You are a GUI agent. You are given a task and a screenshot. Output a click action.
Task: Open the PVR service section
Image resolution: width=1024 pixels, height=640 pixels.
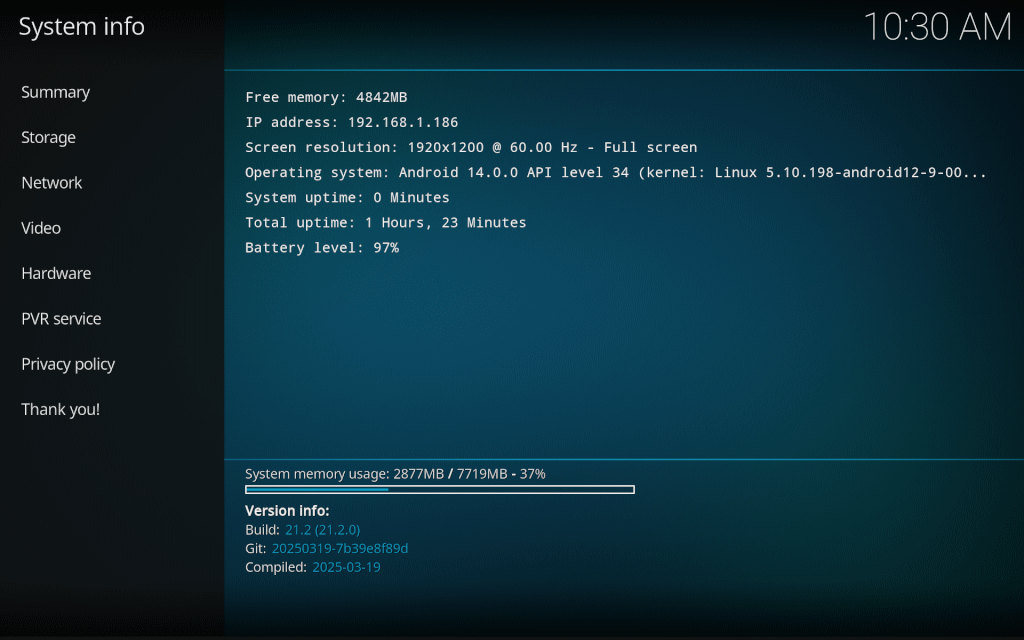[61, 319]
